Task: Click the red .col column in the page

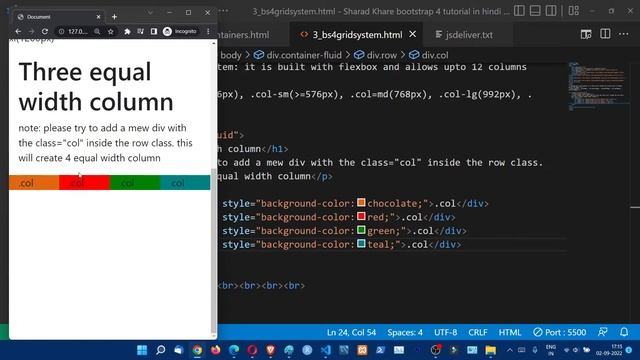Action: 84,182
